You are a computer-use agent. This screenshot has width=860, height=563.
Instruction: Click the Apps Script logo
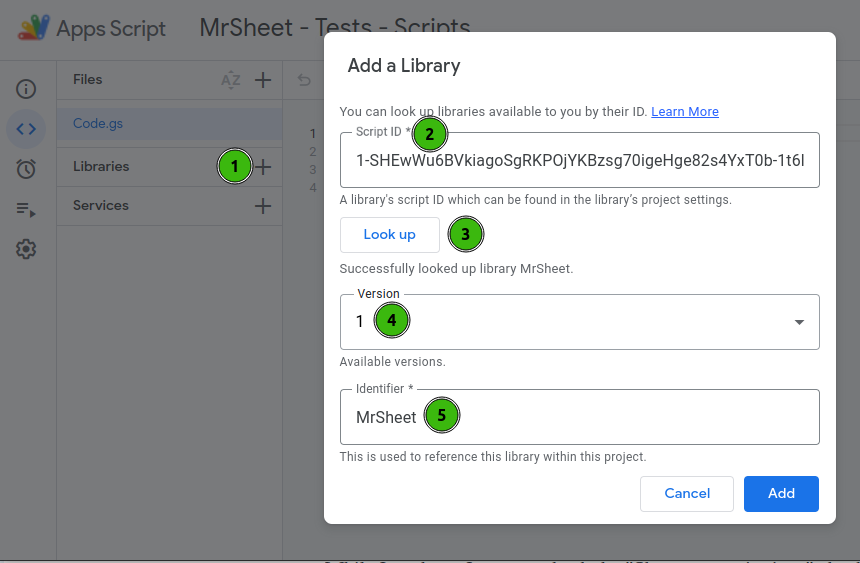click(x=34, y=27)
